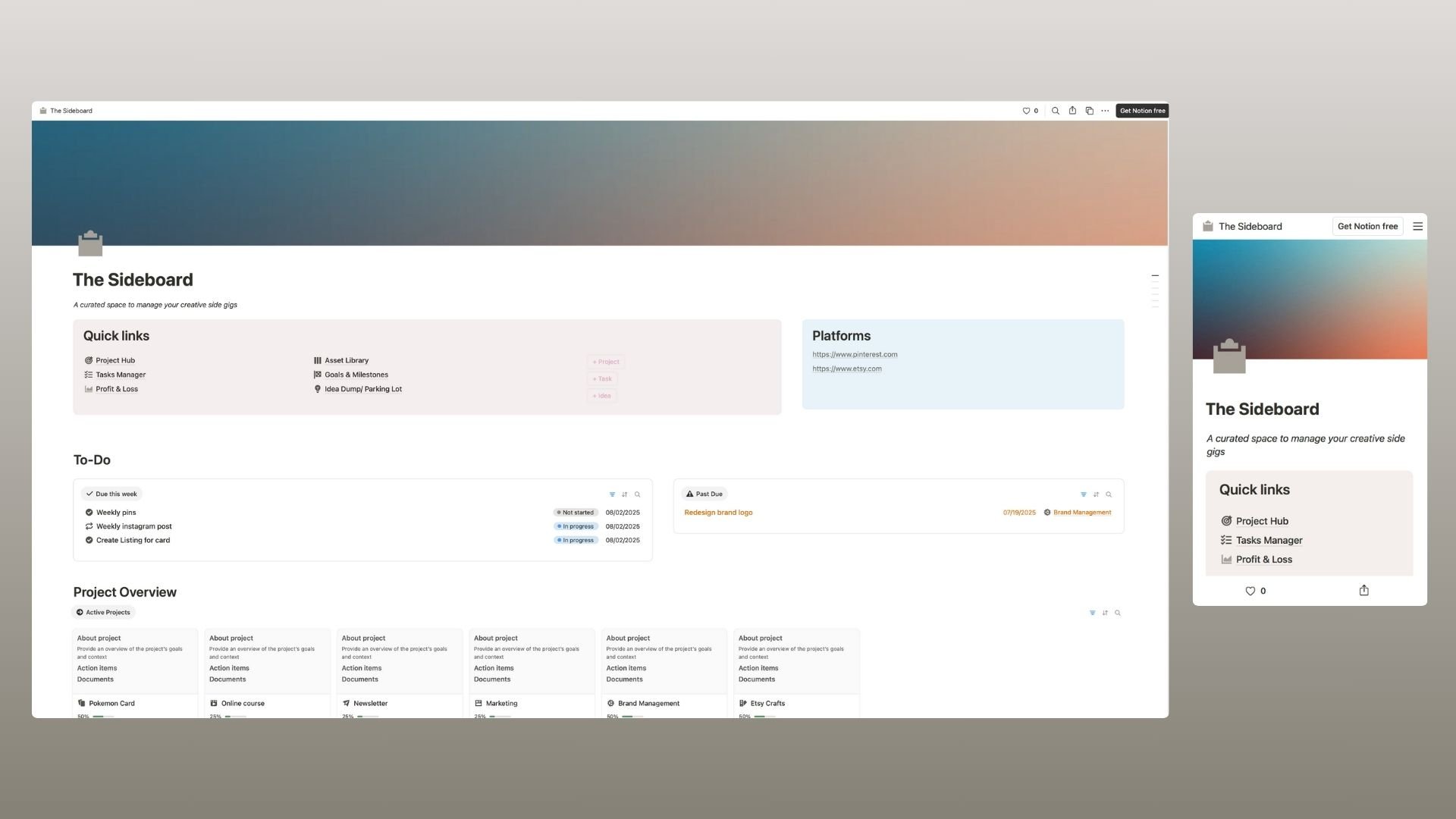Search within Project Overview database
The height and width of the screenshot is (819, 1456).
1117,613
